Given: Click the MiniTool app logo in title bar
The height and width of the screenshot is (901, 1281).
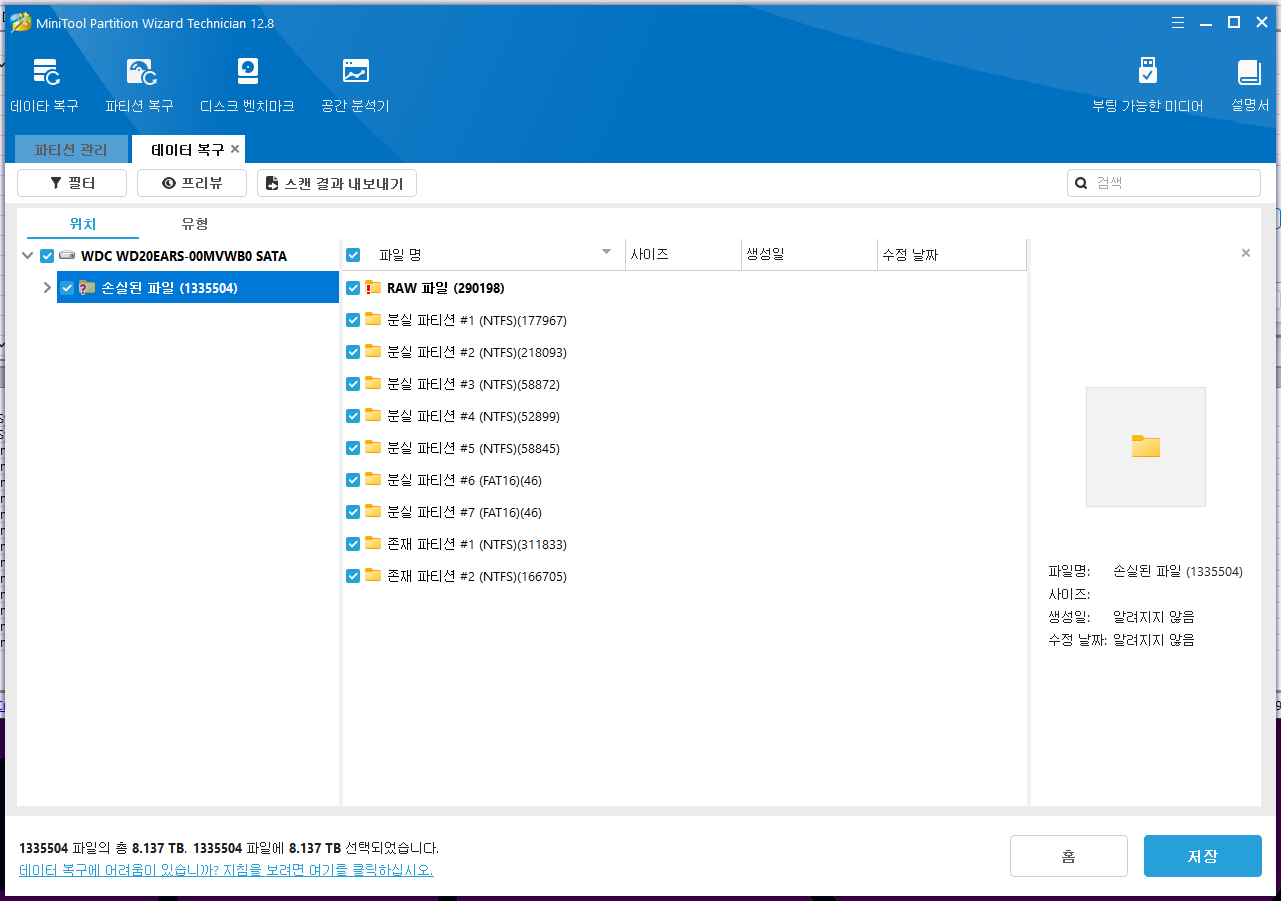Looking at the screenshot, I should pyautogui.click(x=20, y=22).
